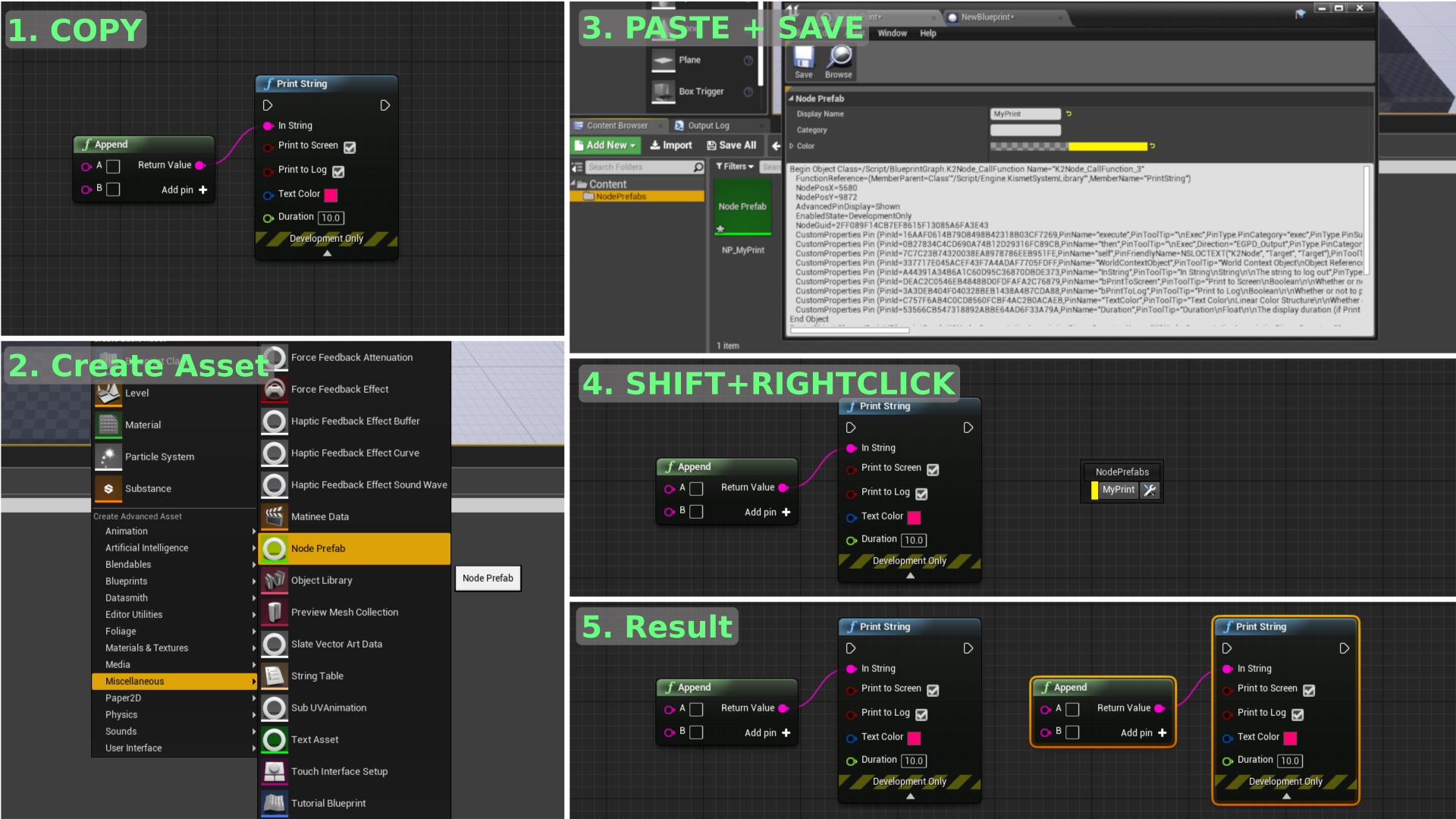The height and width of the screenshot is (819, 1456).
Task: Toggle Print to Screen checkbox in copy panel
Action: (350, 147)
